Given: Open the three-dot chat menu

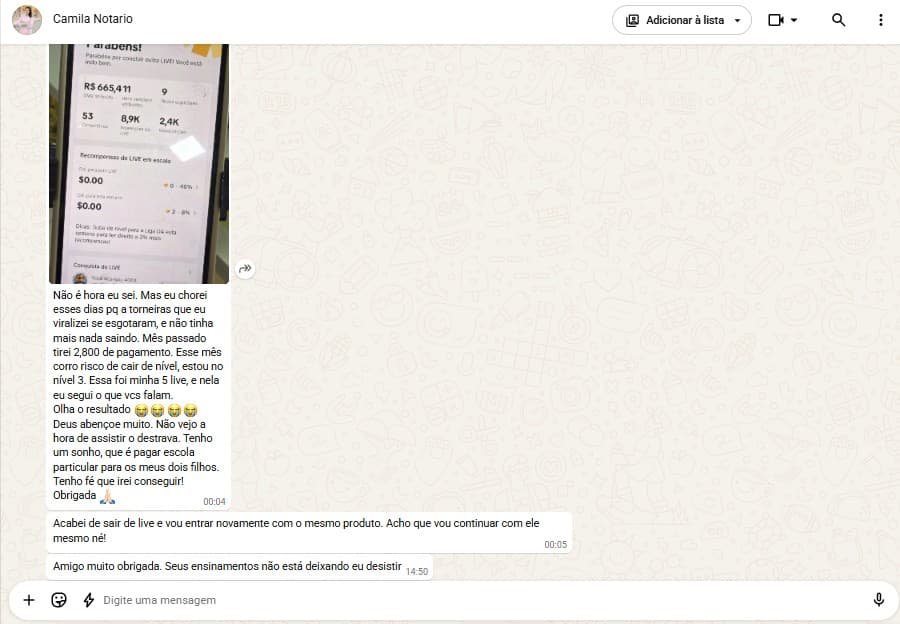Looking at the screenshot, I should 880,20.
